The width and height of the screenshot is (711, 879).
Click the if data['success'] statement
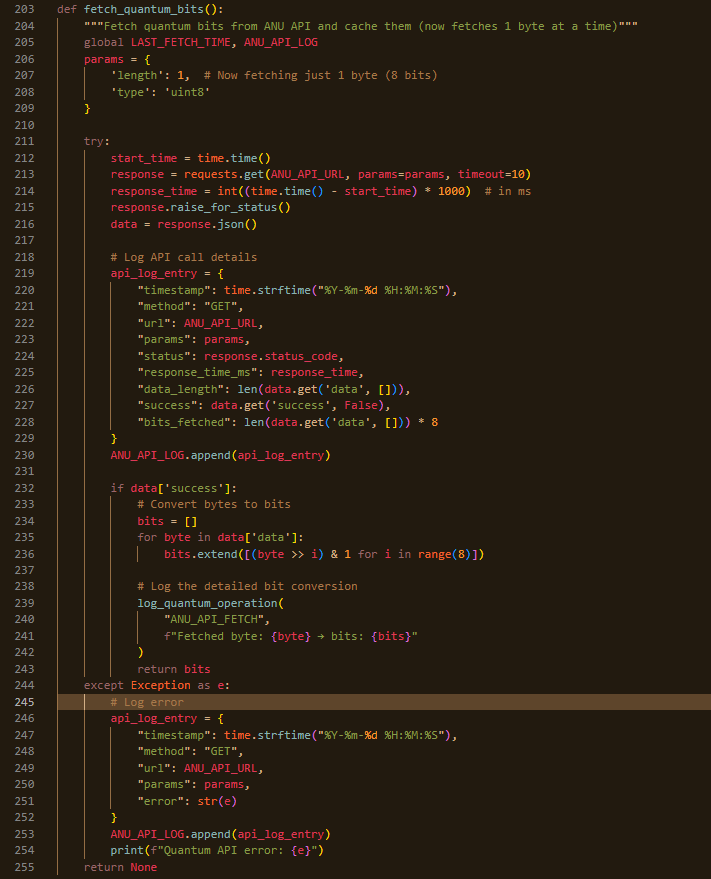coord(174,488)
